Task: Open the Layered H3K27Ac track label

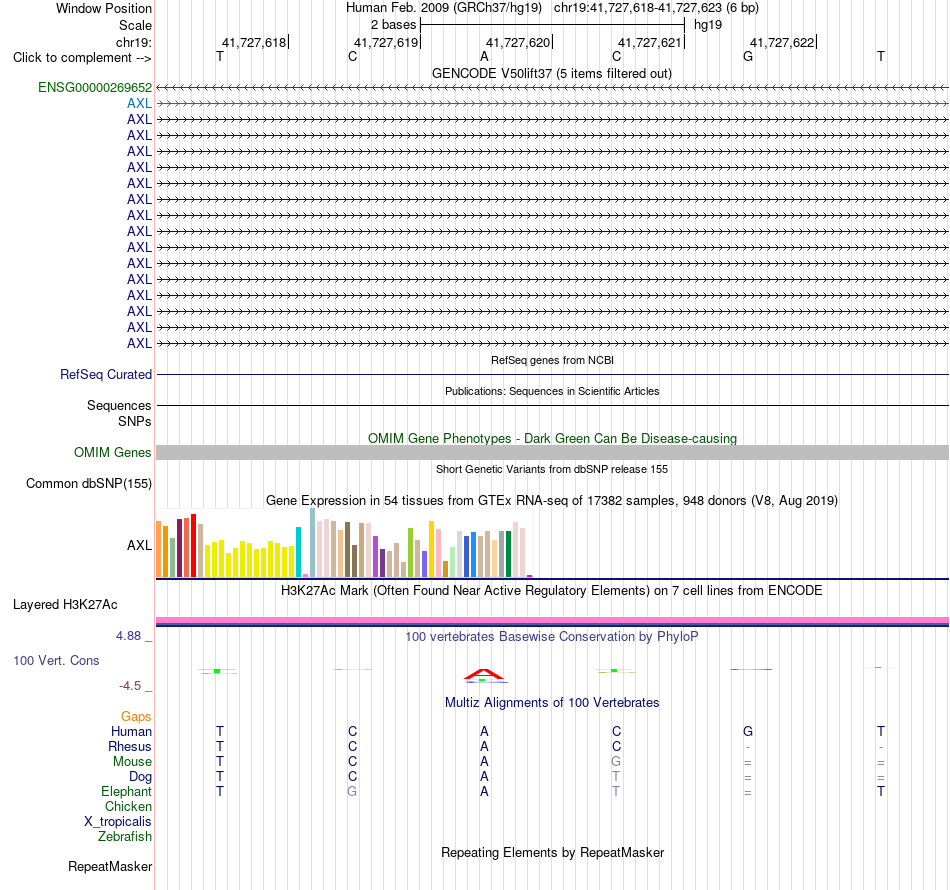Action: point(65,605)
